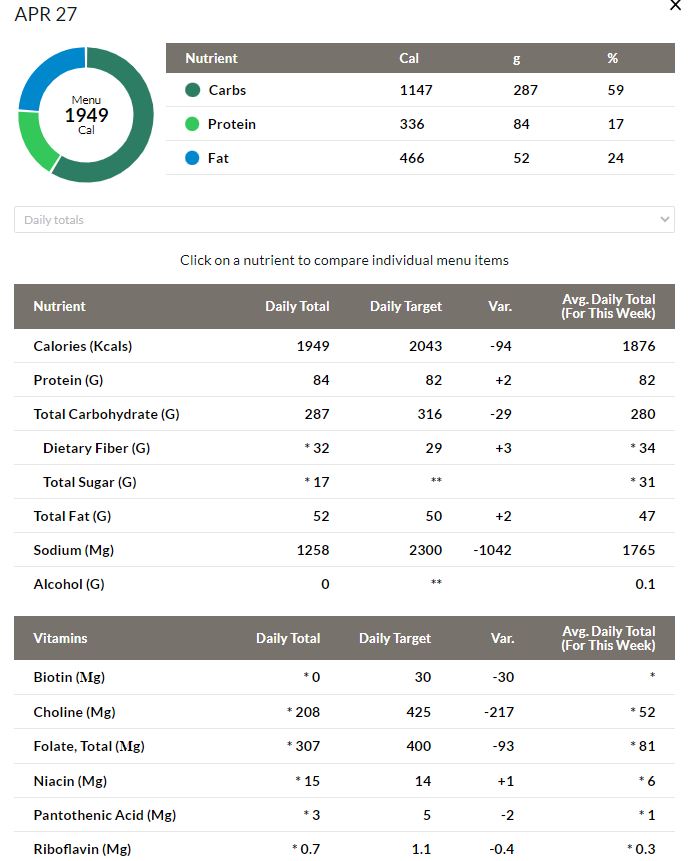Screen dimensions: 691x861
Task: Open Total Carbohydrate (G) comparison
Action: pos(344,414)
